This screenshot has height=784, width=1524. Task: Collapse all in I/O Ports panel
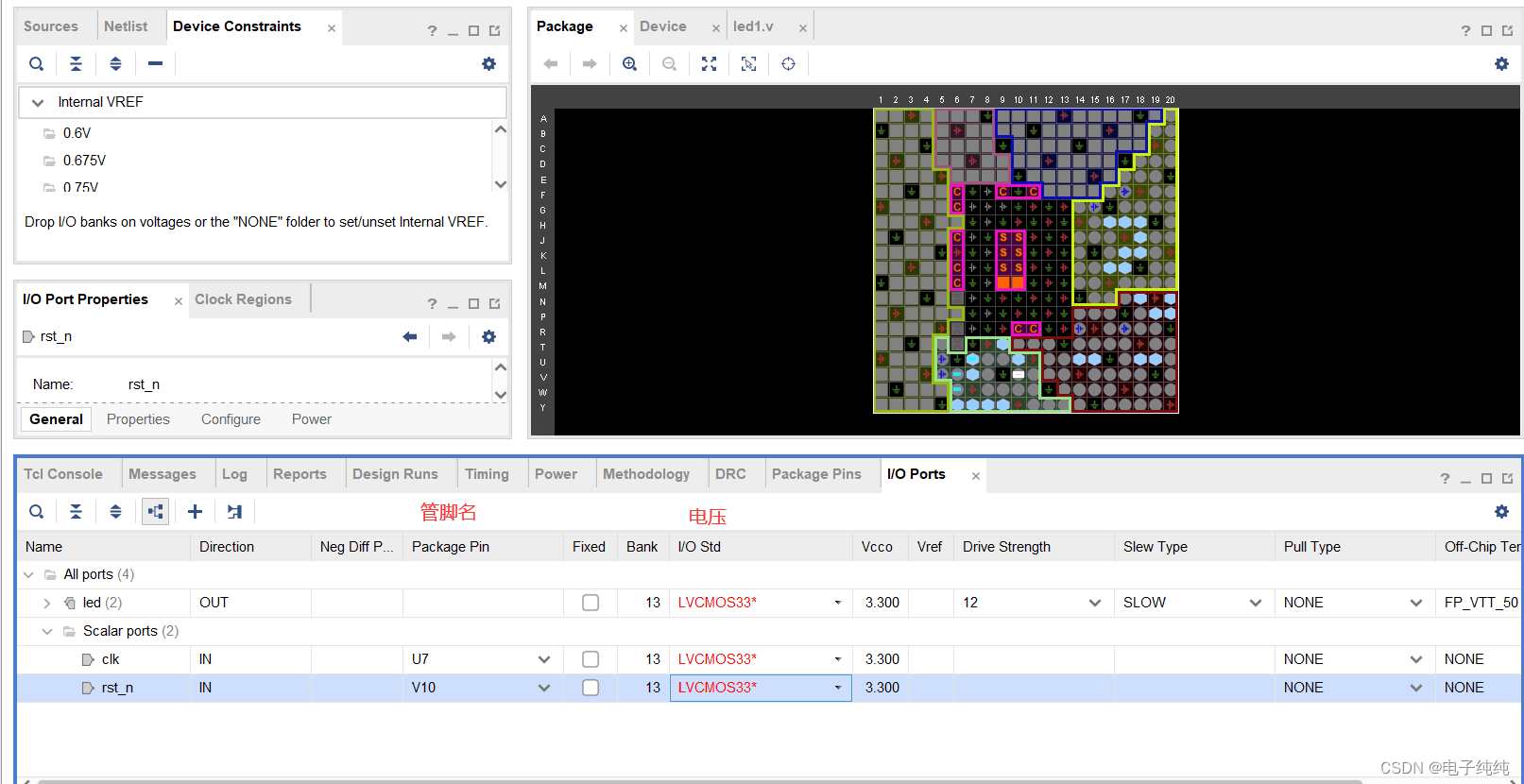click(x=76, y=512)
